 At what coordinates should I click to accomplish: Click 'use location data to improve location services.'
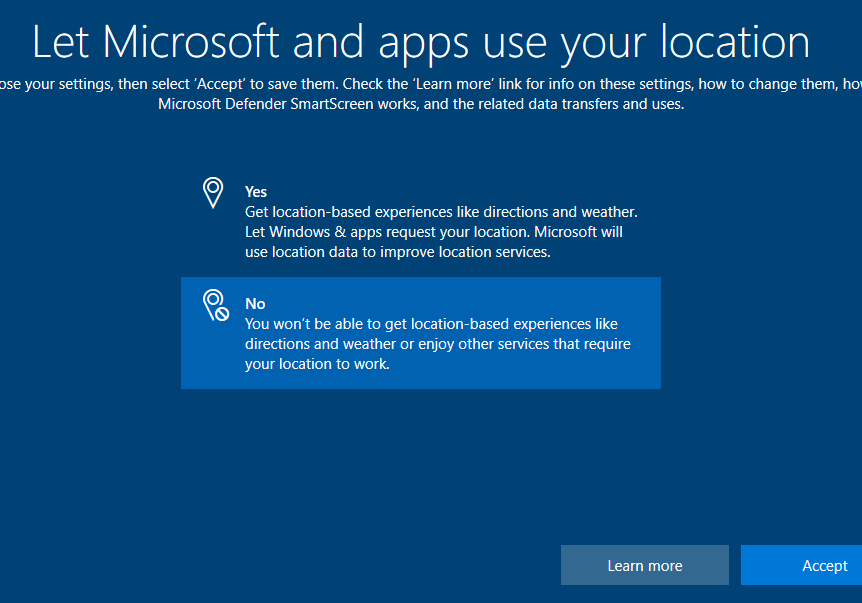pos(397,252)
